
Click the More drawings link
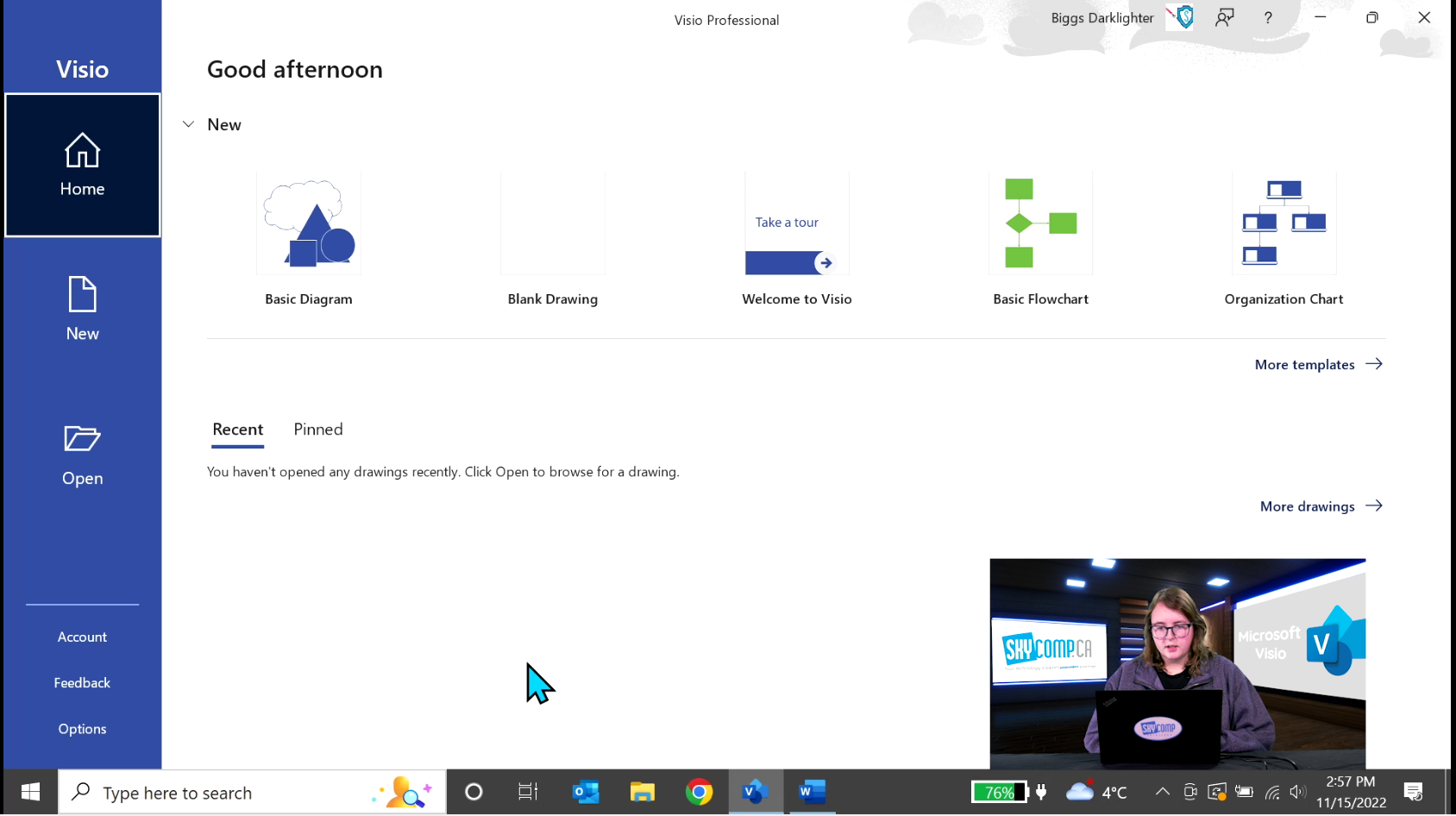point(1307,506)
